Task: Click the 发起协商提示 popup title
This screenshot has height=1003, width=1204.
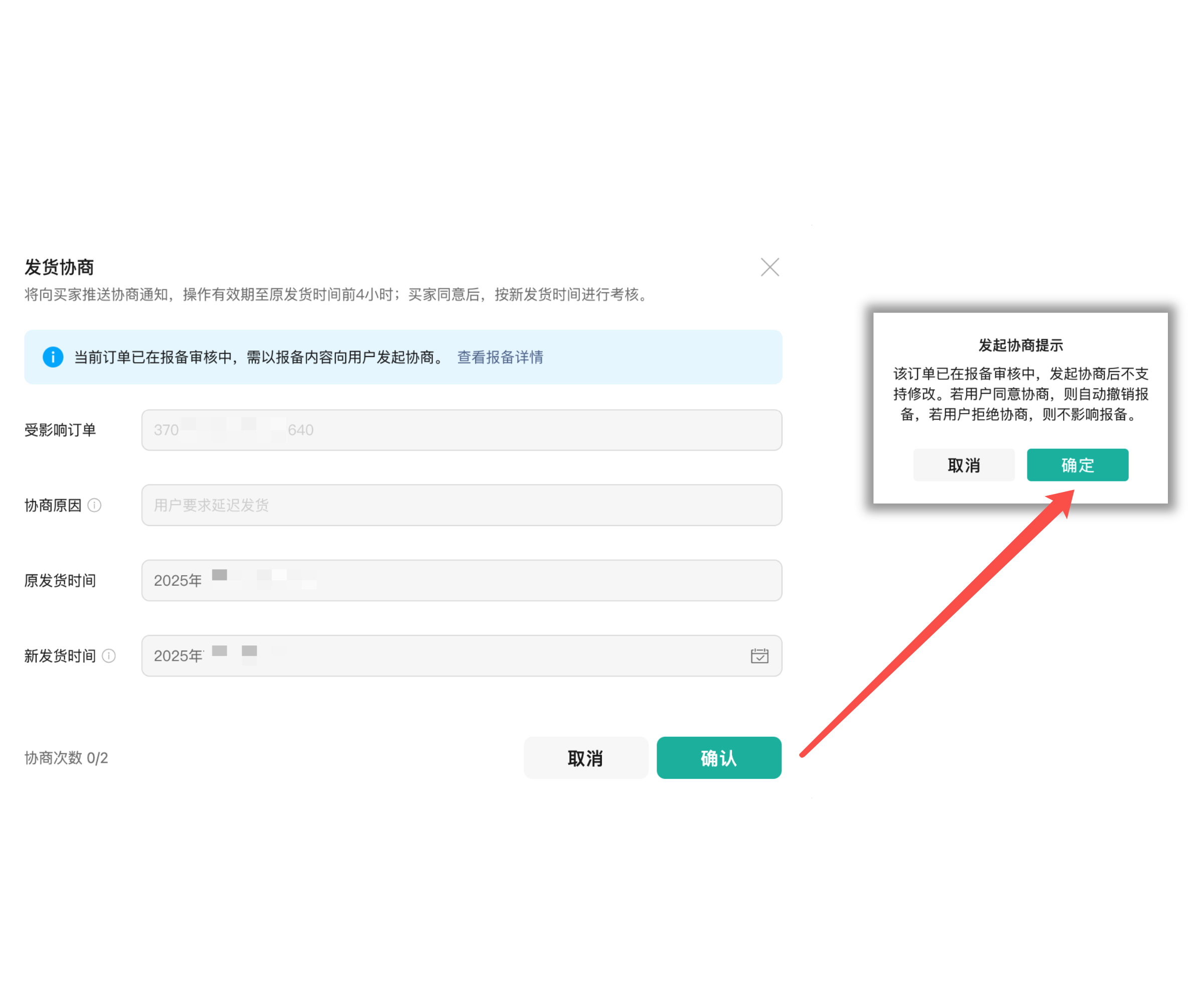Action: (x=1020, y=345)
